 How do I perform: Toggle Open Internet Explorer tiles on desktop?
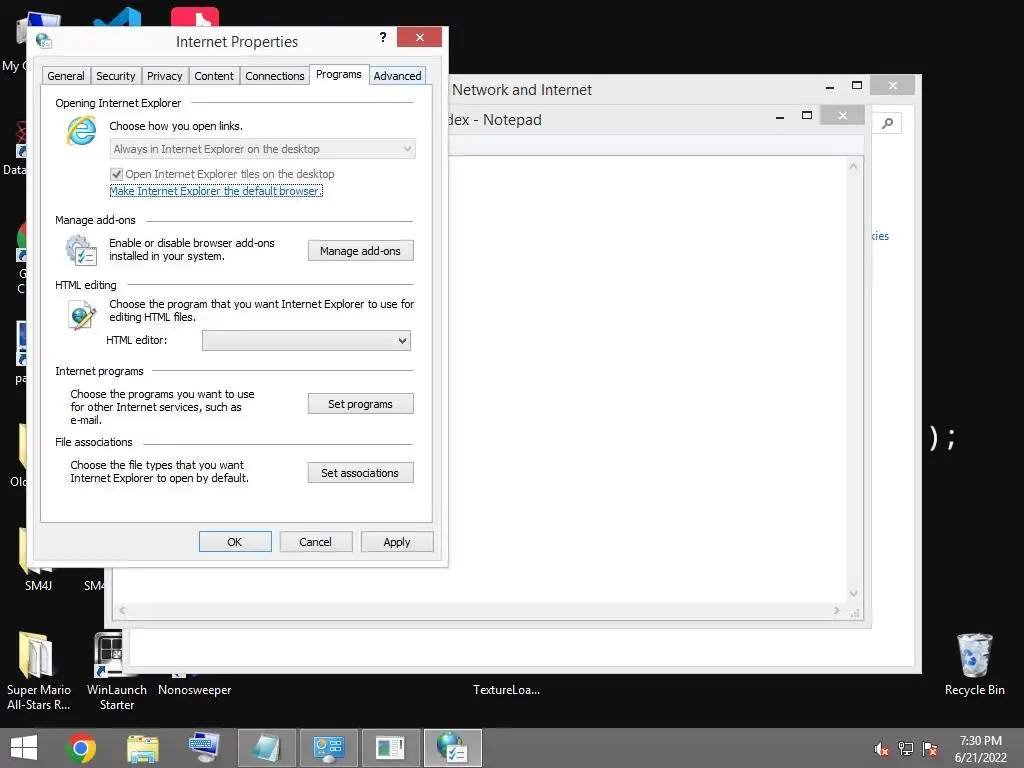click(116, 174)
